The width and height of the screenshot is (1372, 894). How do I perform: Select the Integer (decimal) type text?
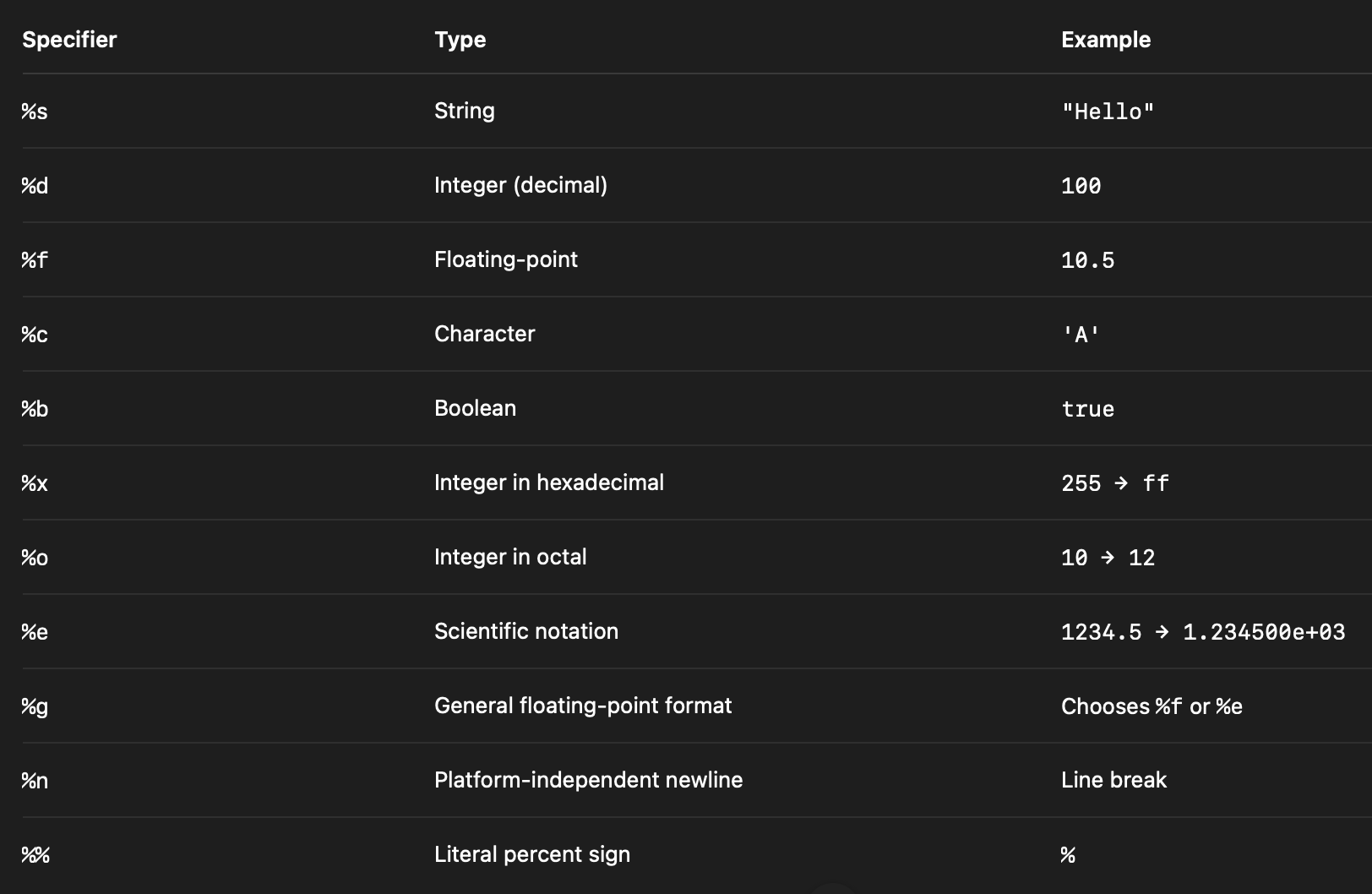[x=520, y=185]
